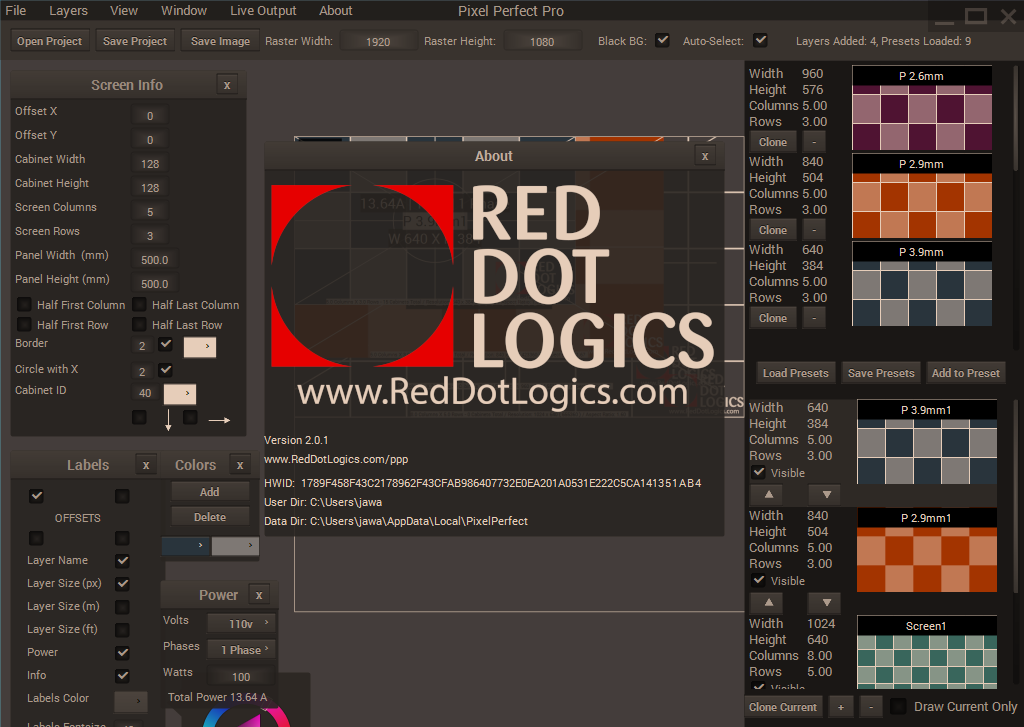Enable Half First Row

(24, 324)
